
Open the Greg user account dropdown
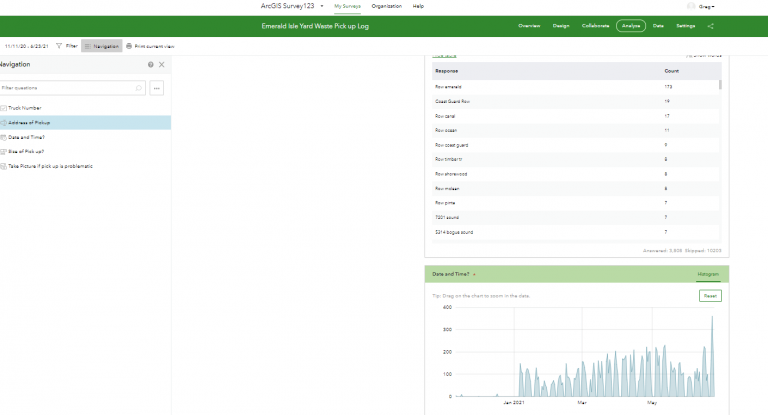706,6
